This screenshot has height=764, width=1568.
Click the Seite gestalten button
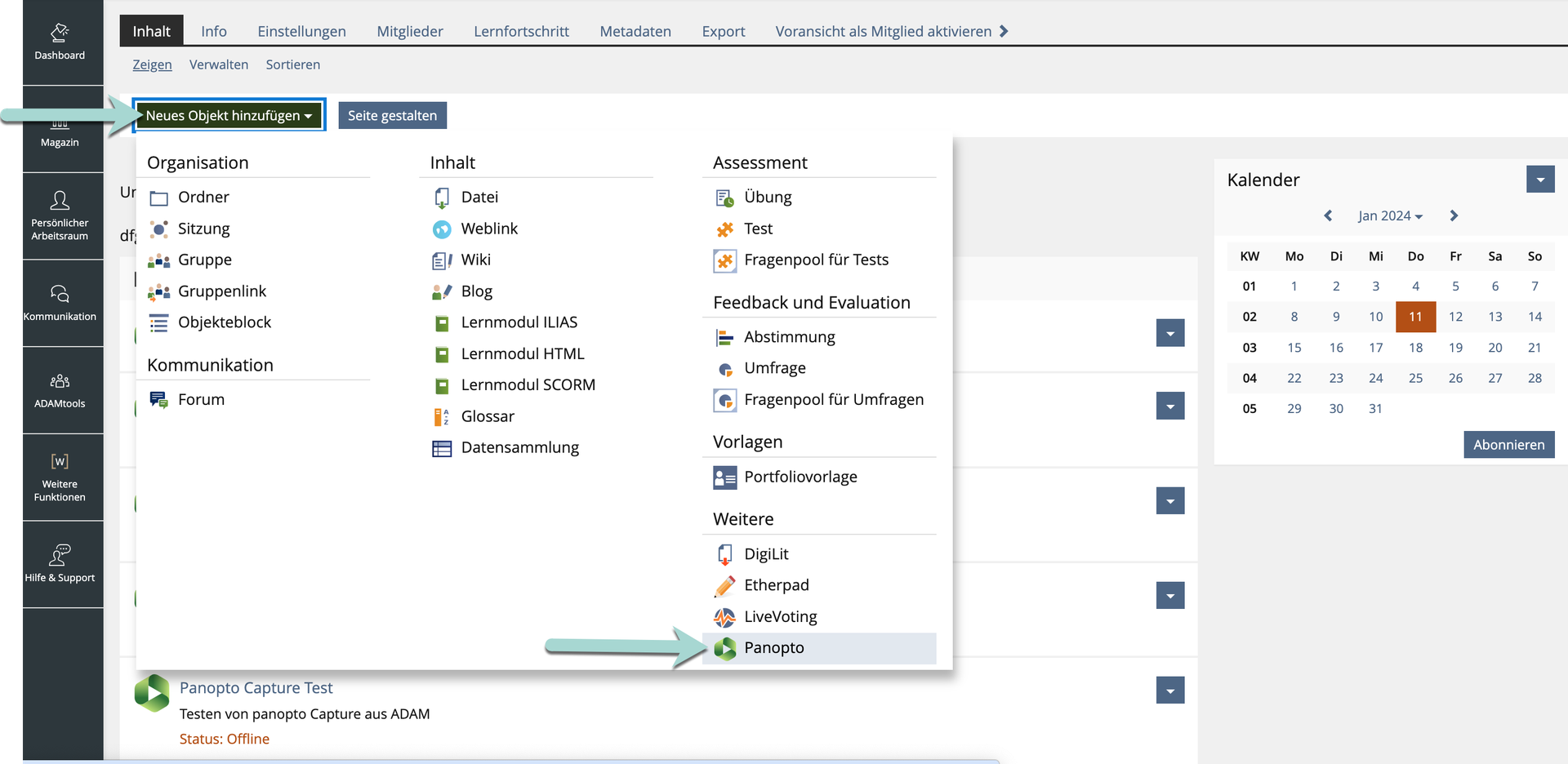(392, 115)
